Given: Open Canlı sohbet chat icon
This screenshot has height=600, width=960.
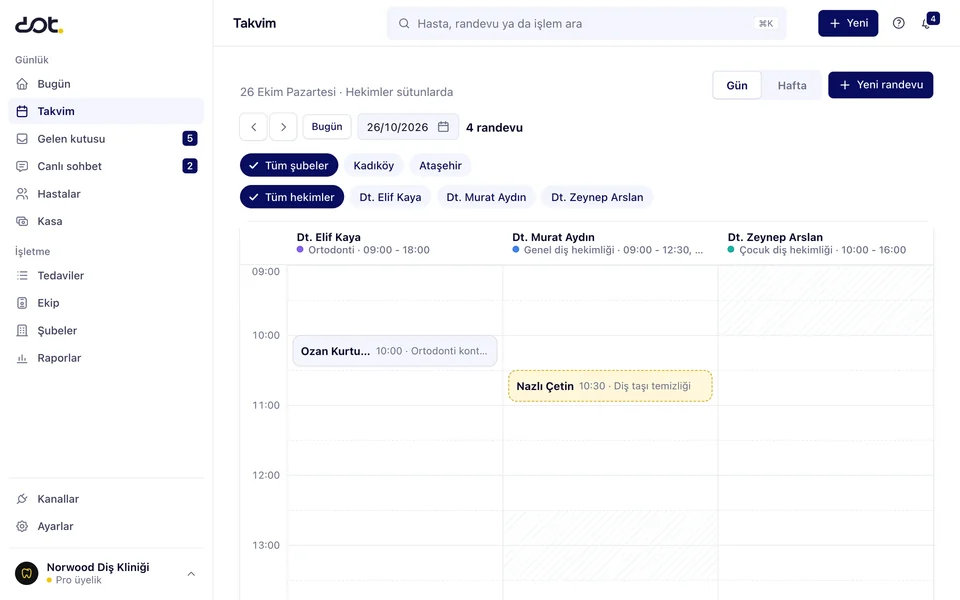Looking at the screenshot, I should pos(22,167).
